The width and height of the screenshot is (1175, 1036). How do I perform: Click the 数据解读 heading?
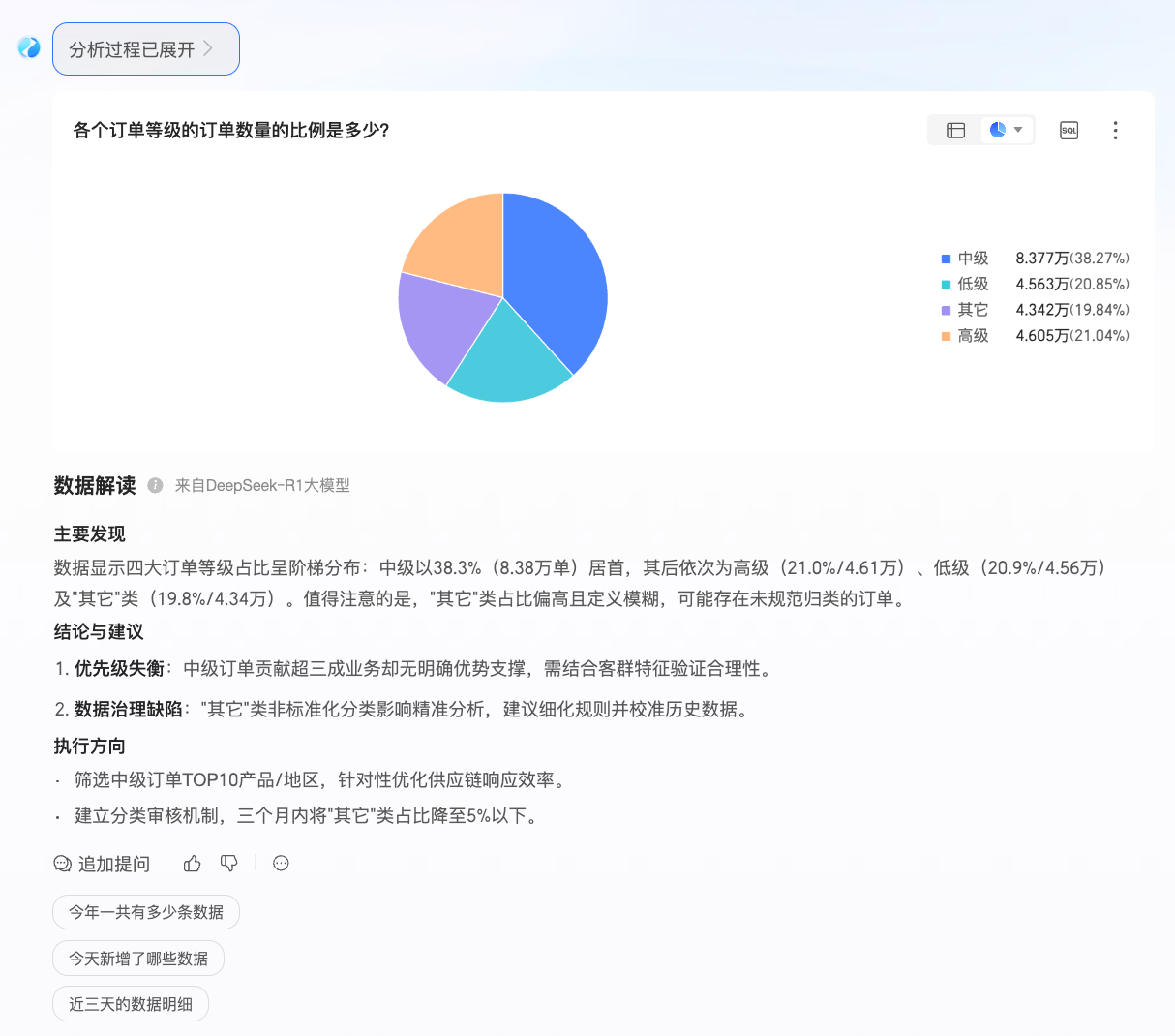(95, 485)
